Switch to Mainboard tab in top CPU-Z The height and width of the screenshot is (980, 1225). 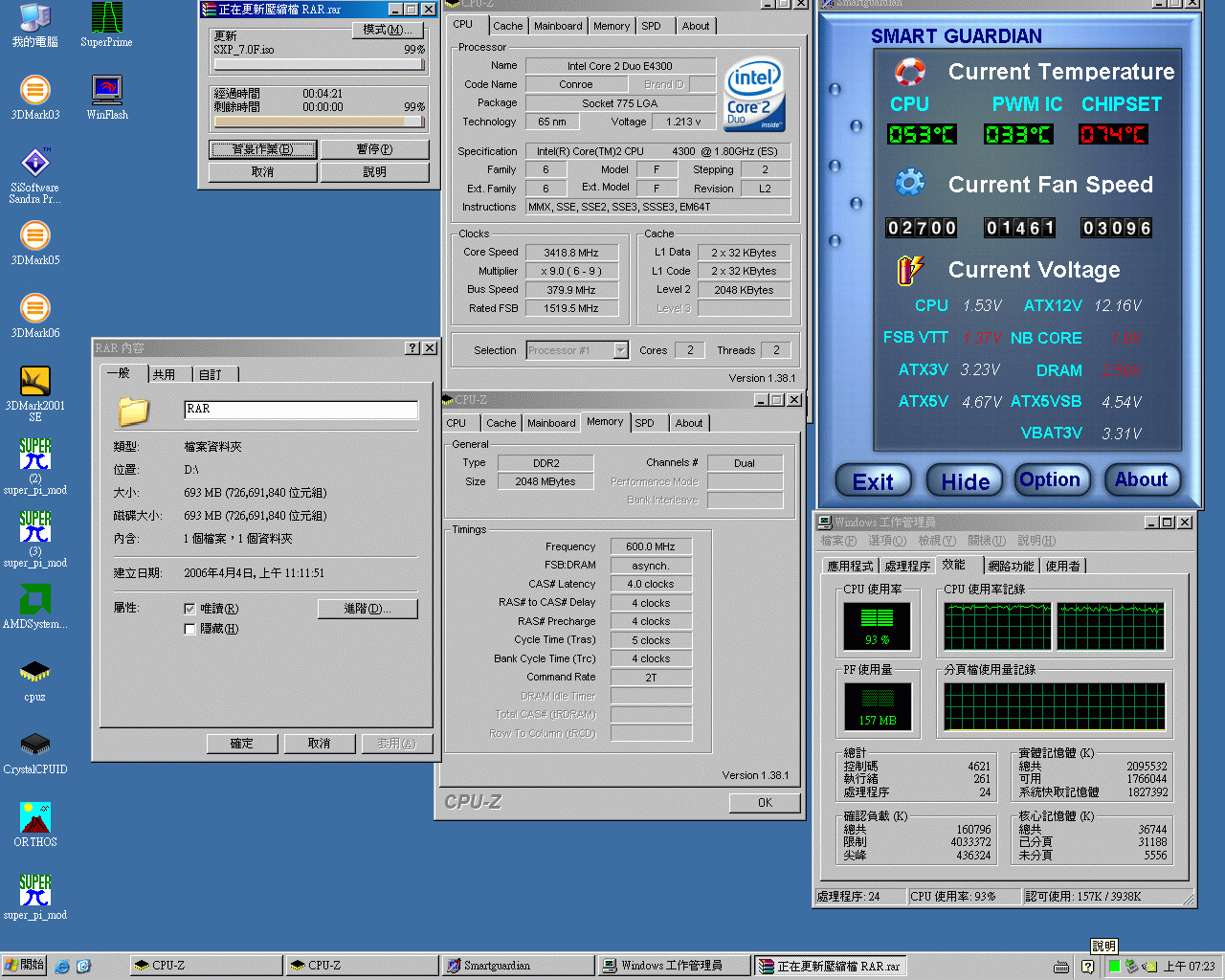click(x=558, y=26)
